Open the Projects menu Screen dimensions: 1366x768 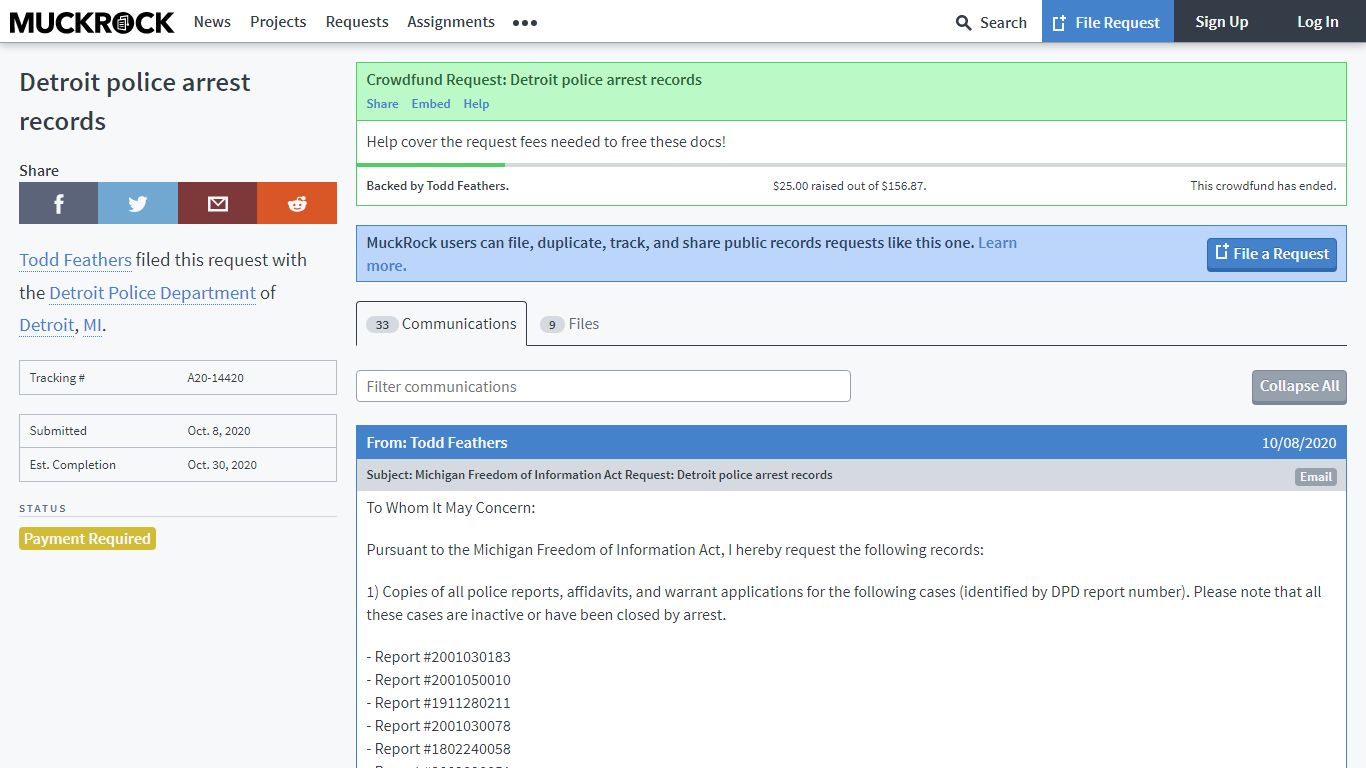point(278,21)
